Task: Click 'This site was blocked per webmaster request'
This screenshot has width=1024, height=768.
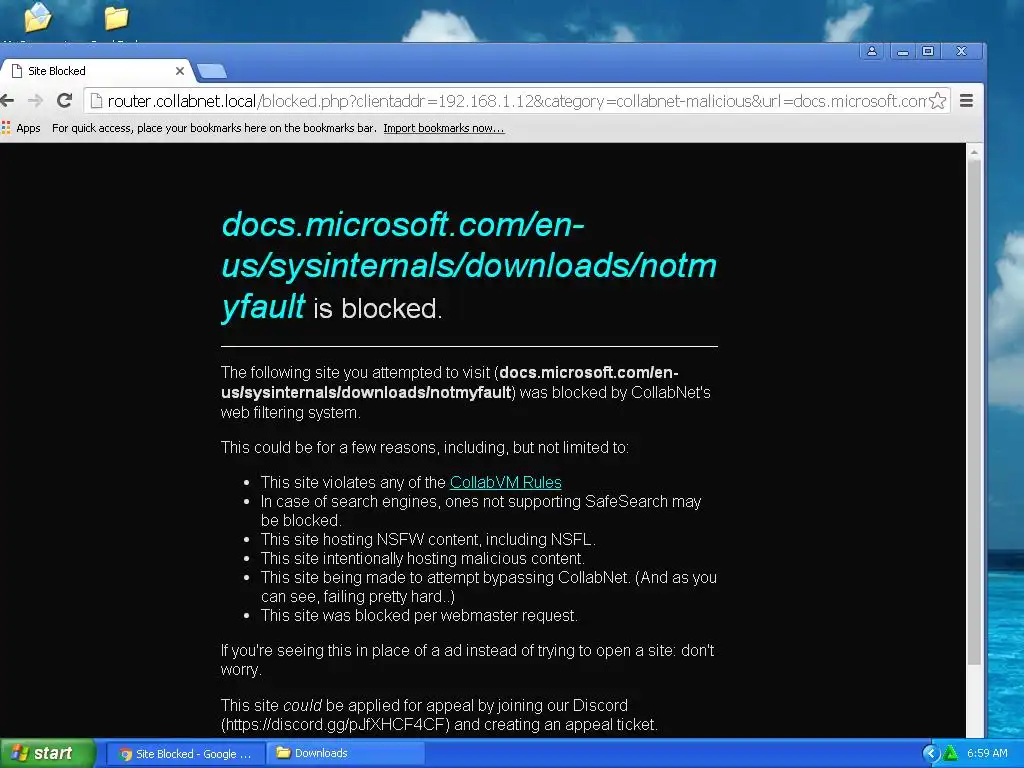Action: (419, 615)
